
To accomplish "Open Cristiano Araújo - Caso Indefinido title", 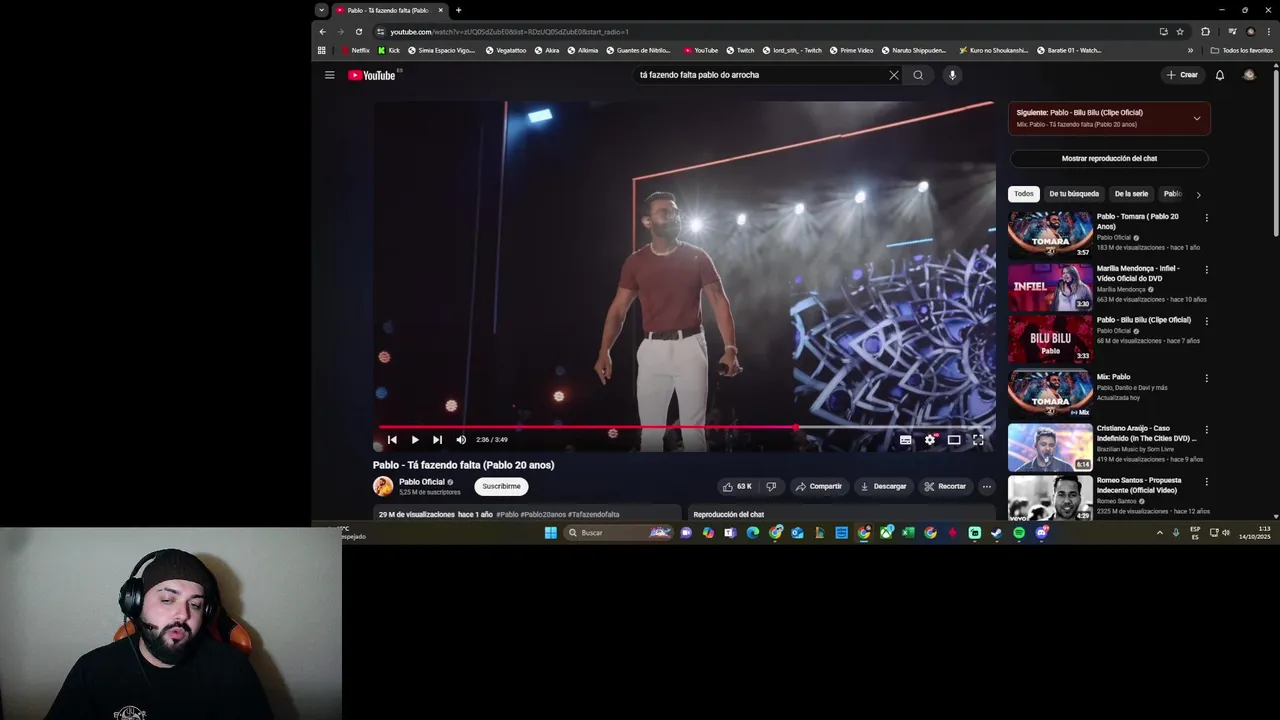I will [x=1146, y=433].
